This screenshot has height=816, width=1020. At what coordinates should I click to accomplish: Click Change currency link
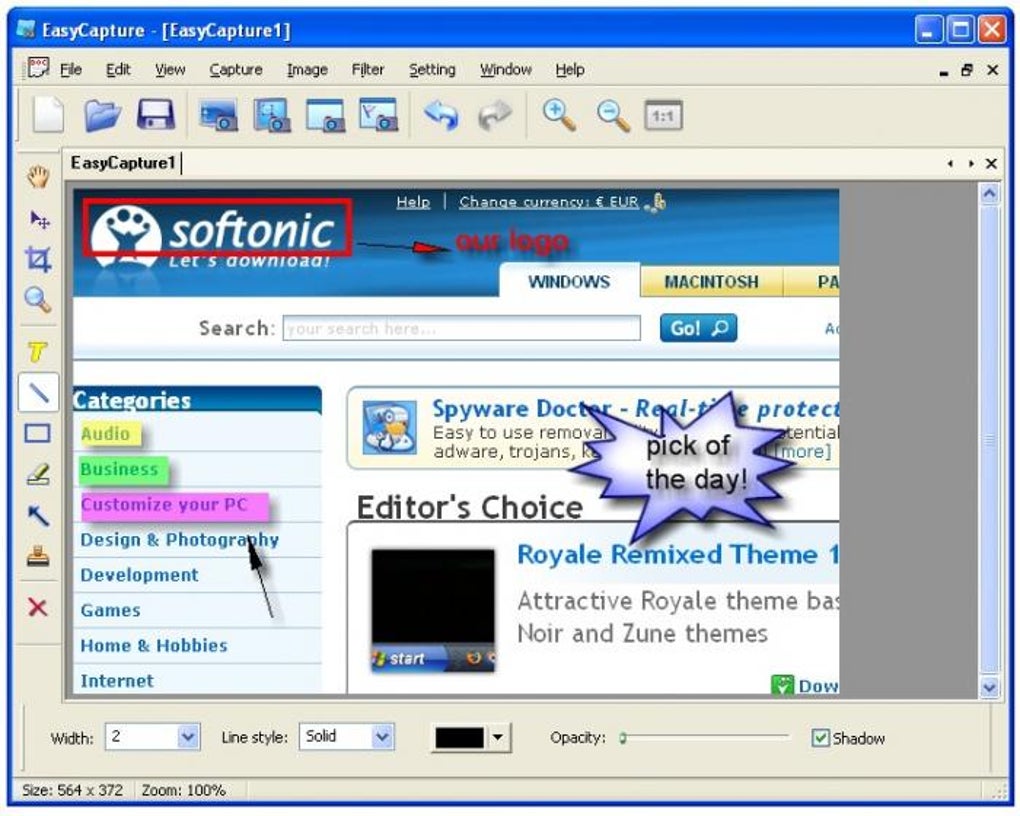[549, 202]
